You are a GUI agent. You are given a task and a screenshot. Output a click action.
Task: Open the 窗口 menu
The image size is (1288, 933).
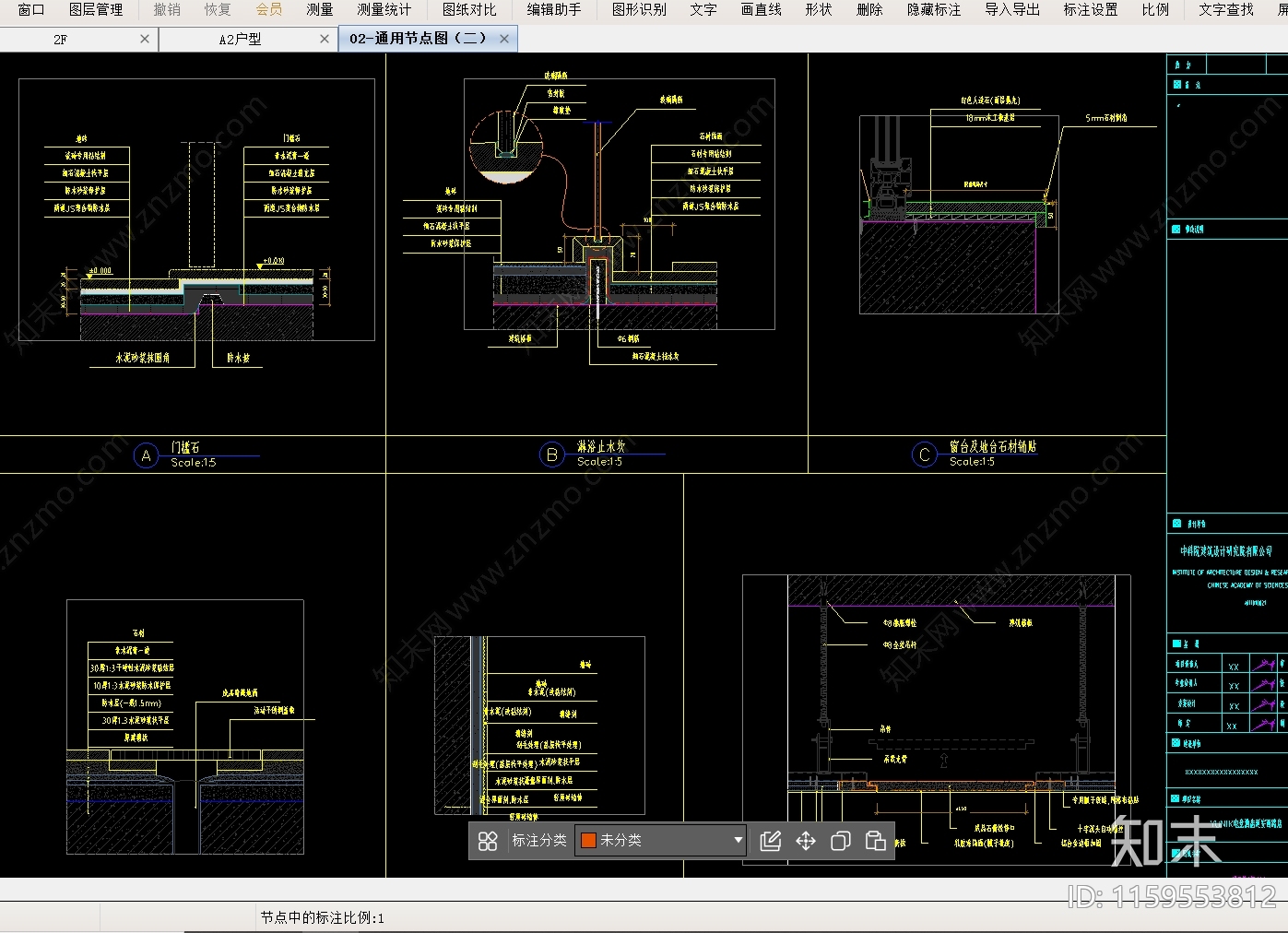pyautogui.click(x=31, y=9)
